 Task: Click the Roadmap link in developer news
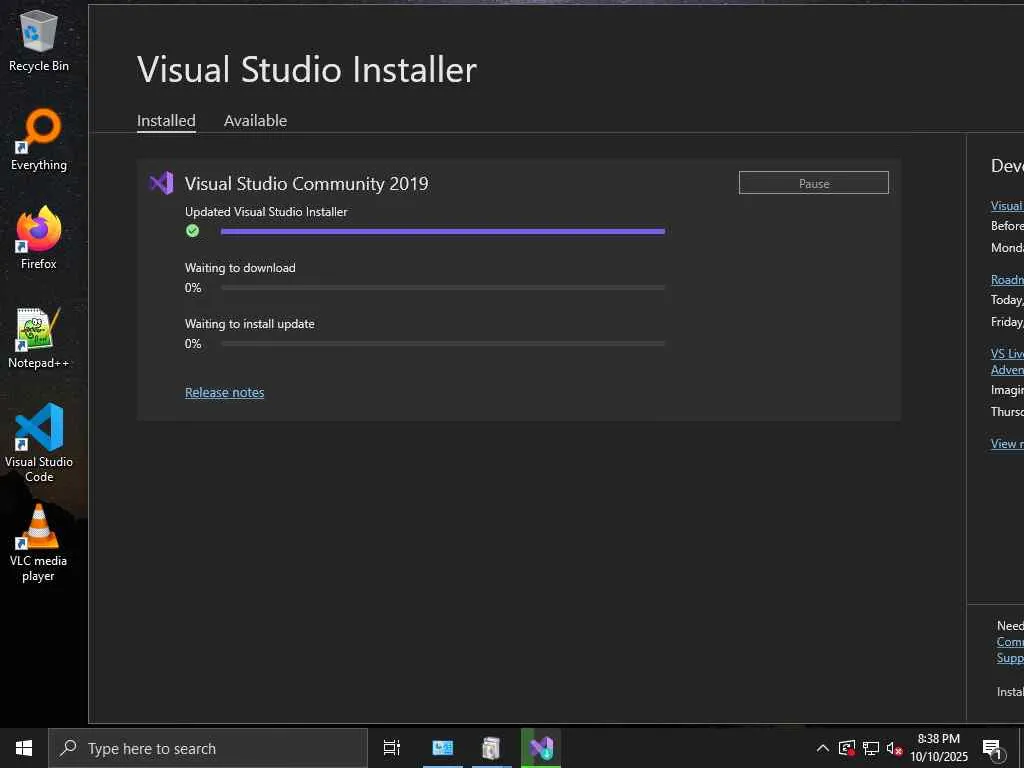pos(1007,280)
